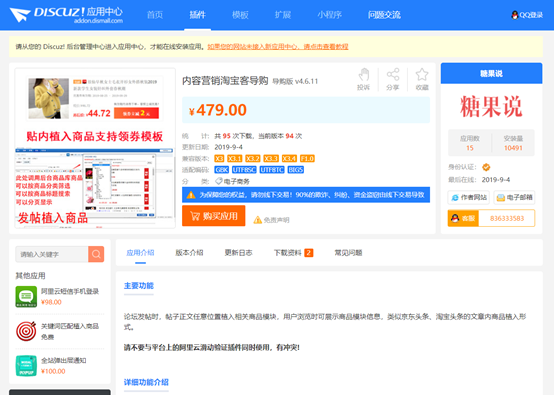Open the 扩展 nav item
555x396 pixels.
pyautogui.click(x=283, y=15)
